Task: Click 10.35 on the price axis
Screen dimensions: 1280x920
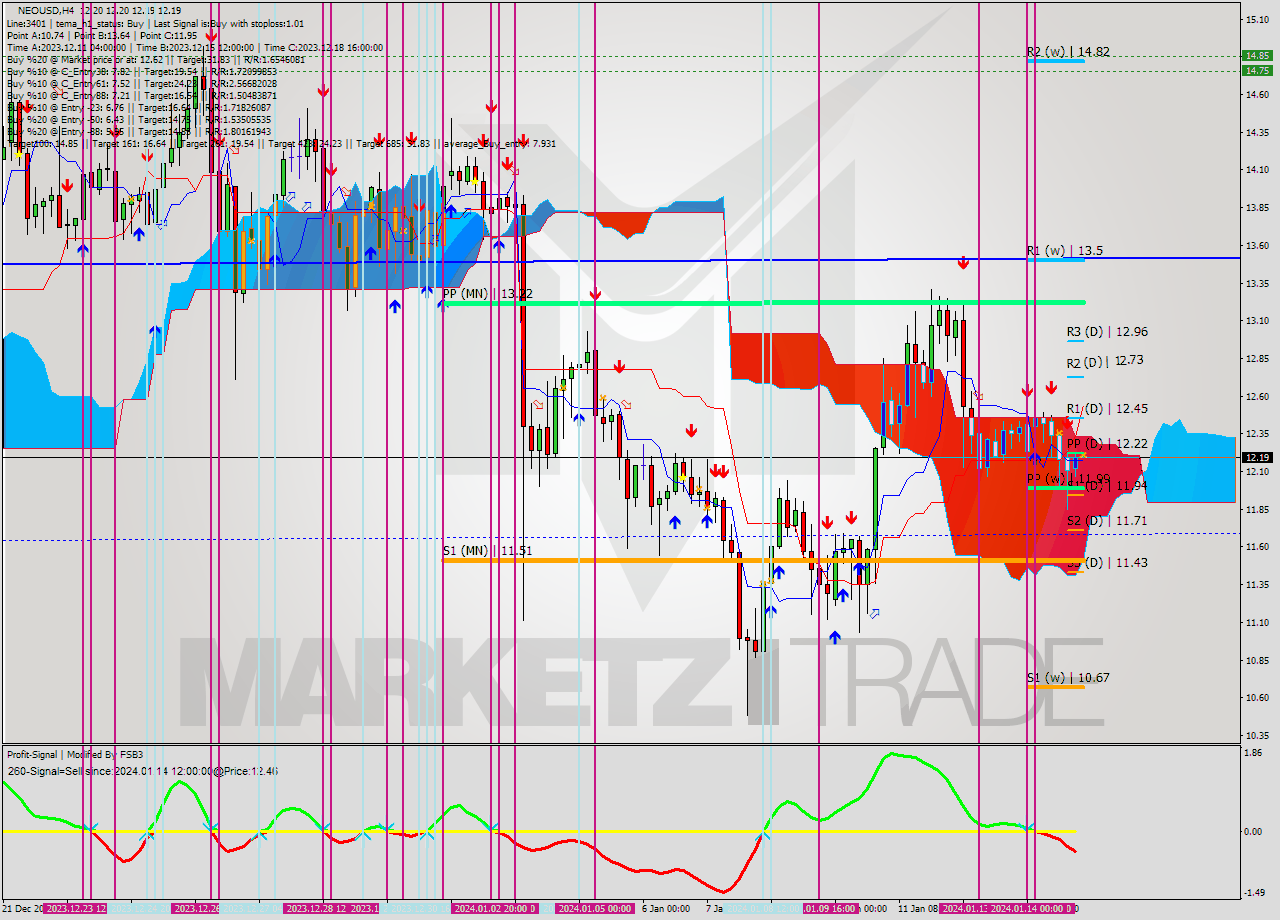Action: (x=1256, y=735)
